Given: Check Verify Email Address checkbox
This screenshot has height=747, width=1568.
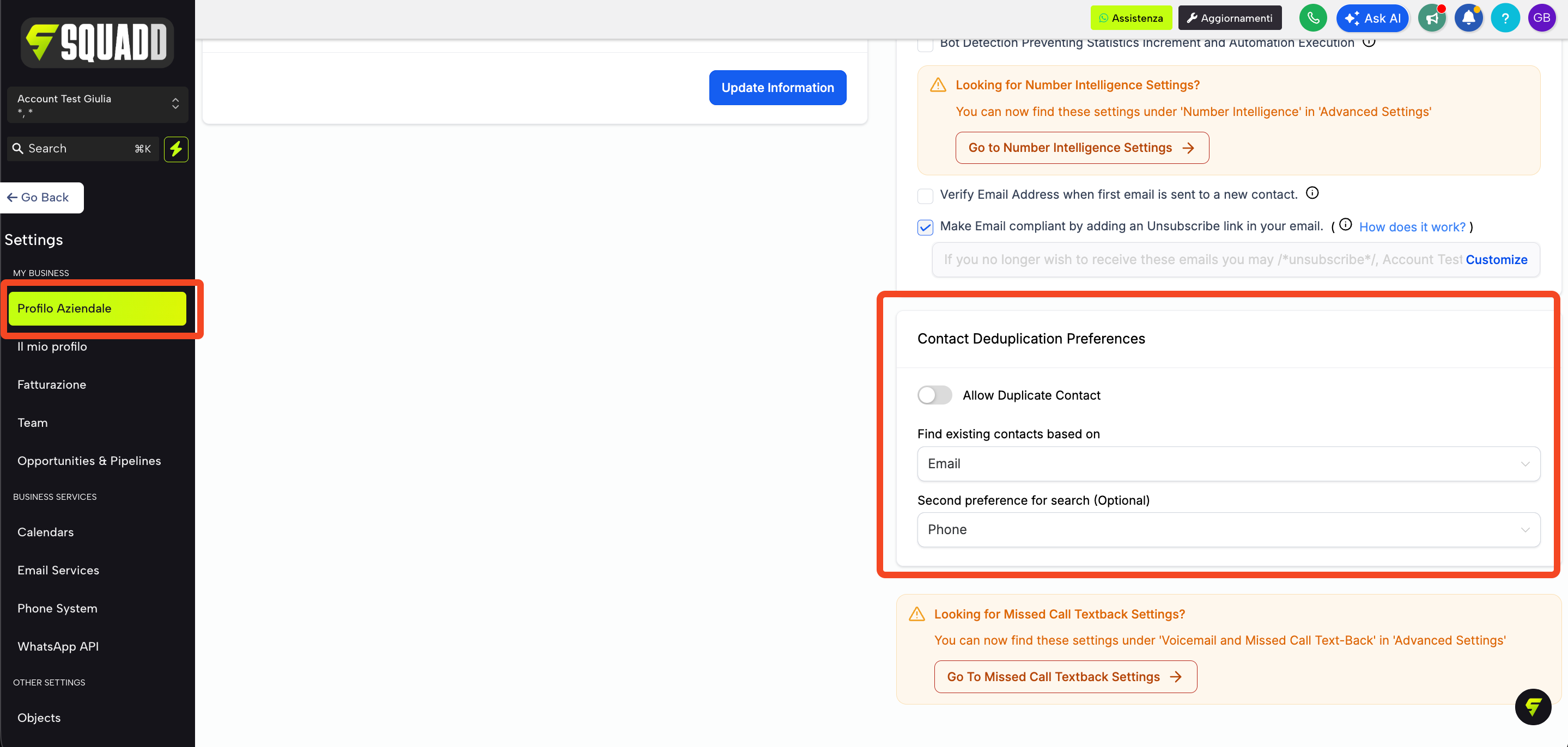Looking at the screenshot, I should [x=925, y=196].
